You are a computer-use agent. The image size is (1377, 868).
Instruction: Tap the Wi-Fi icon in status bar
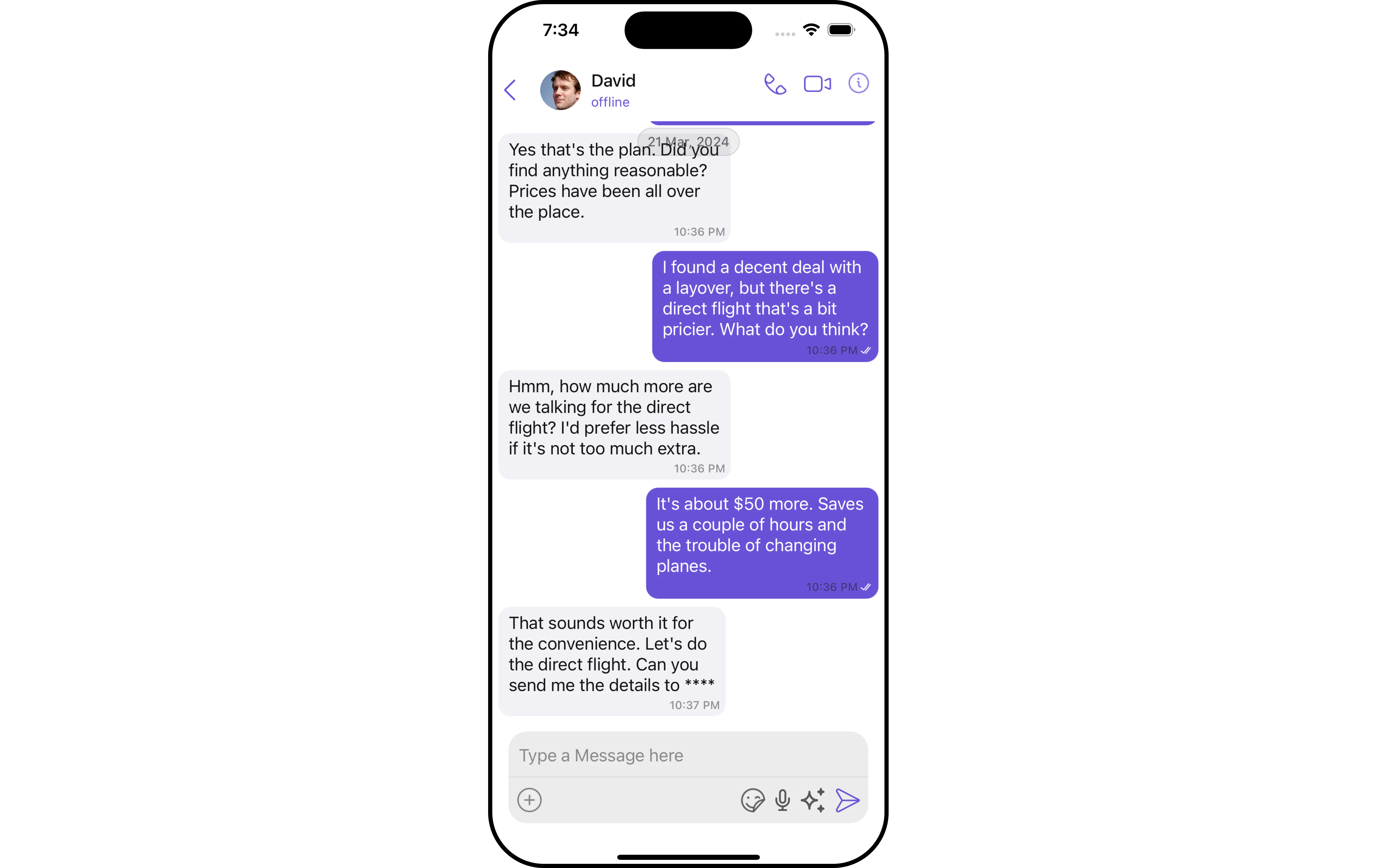point(810,30)
